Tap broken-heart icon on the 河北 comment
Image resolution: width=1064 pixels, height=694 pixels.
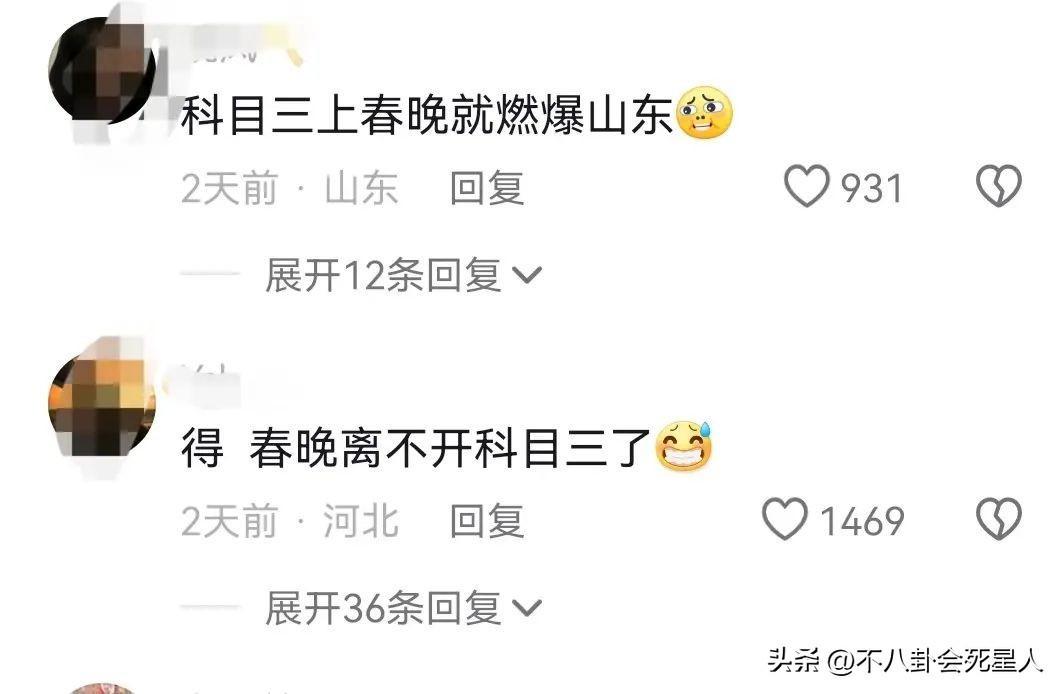coord(998,519)
